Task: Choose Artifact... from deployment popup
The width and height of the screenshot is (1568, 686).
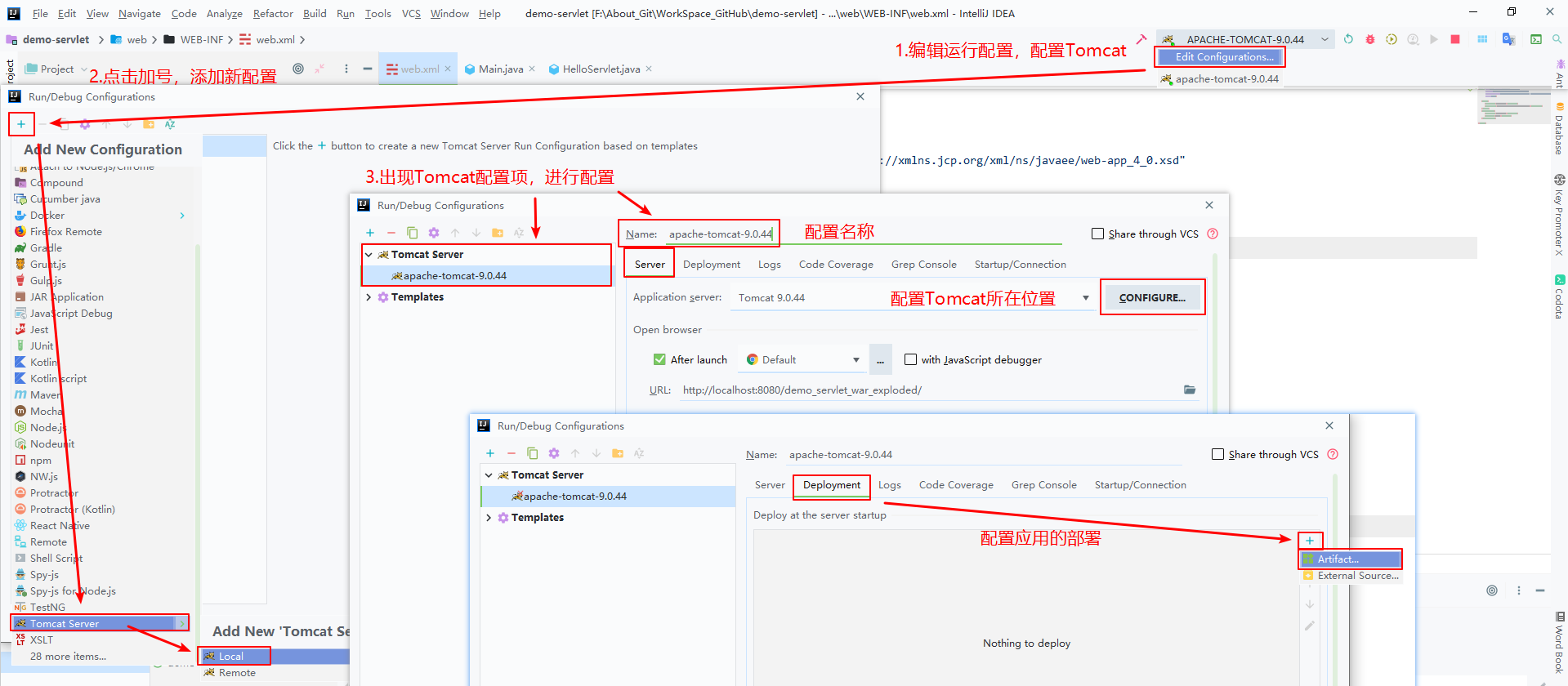Action: [x=1350, y=559]
